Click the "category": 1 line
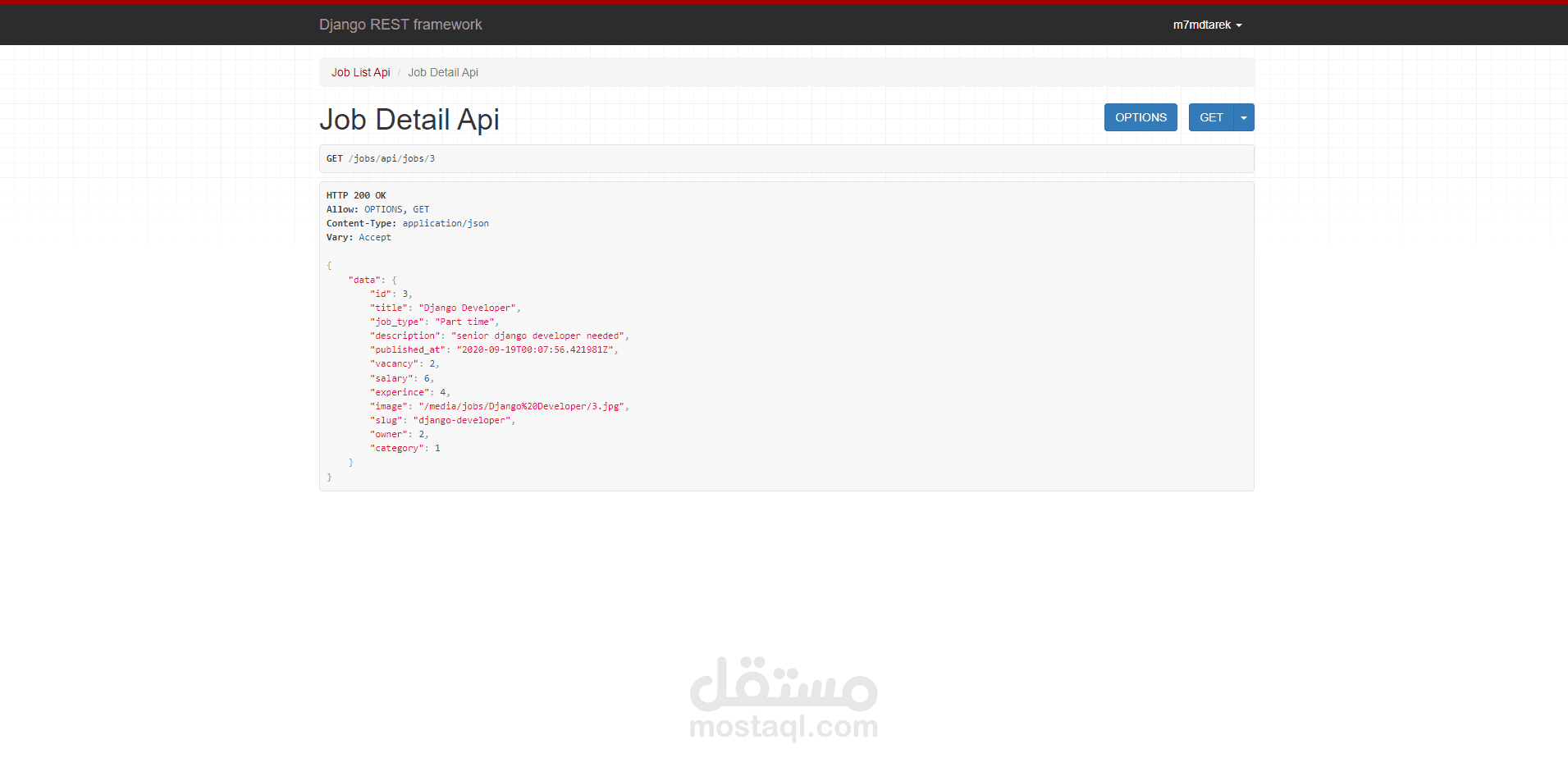 coord(405,448)
